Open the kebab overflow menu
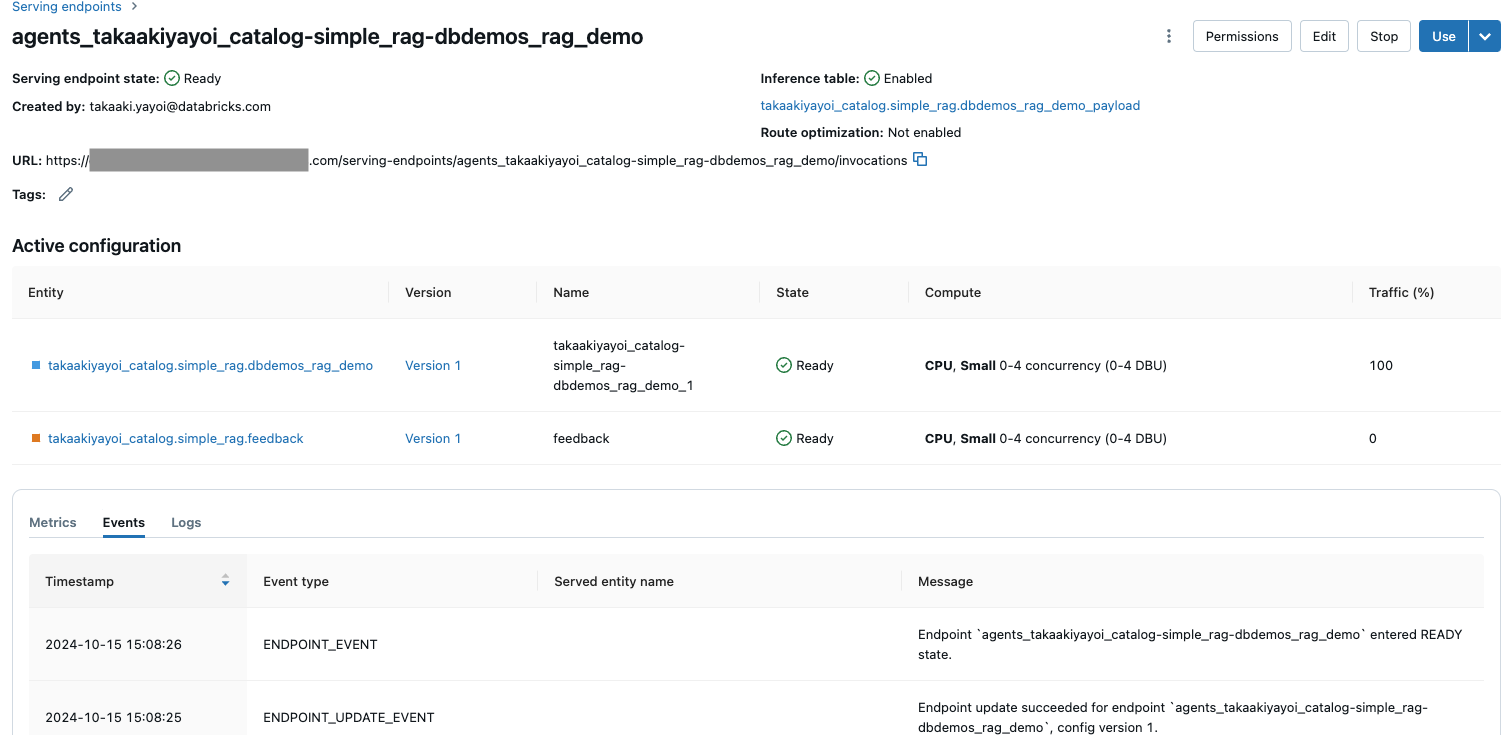 pos(1168,36)
